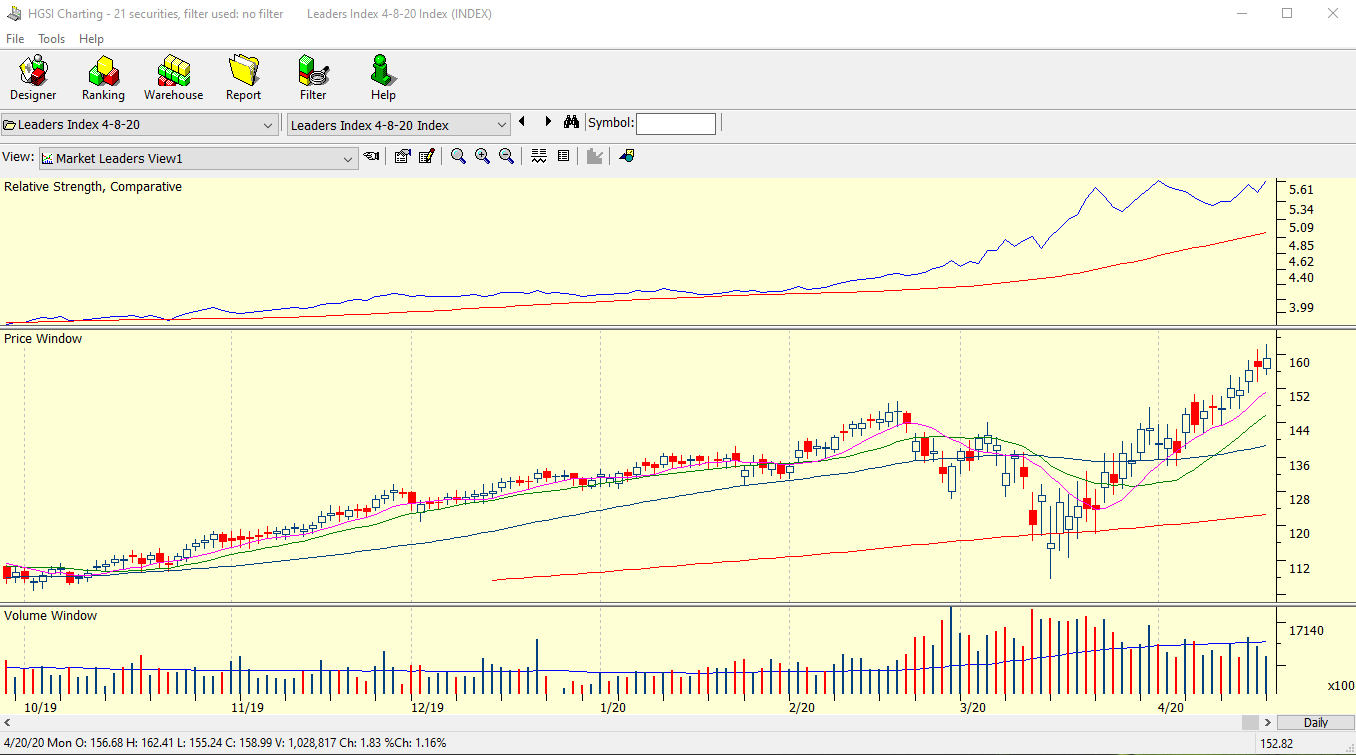The width and height of the screenshot is (1356, 755).
Task: Click the 3/20 date axis label
Action: coord(972,707)
